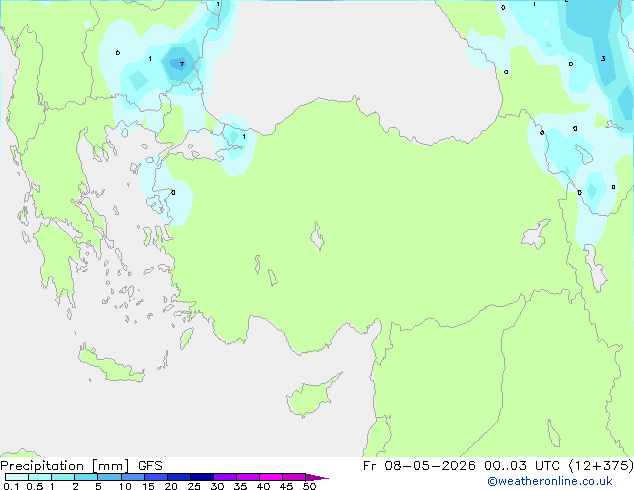Click the 45–50 mm legend color swatch
This screenshot has height=490, width=634.
pyautogui.click(x=294, y=477)
